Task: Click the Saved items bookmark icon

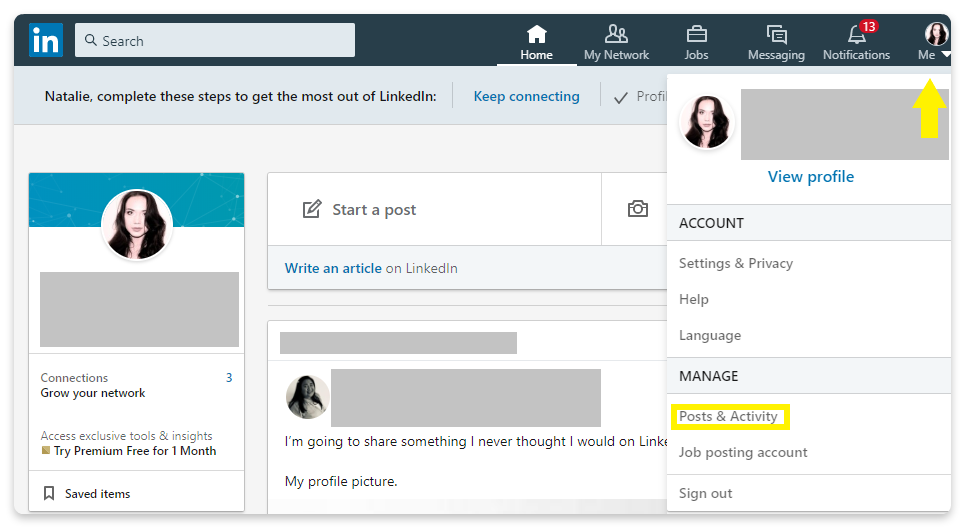Action: (49, 494)
